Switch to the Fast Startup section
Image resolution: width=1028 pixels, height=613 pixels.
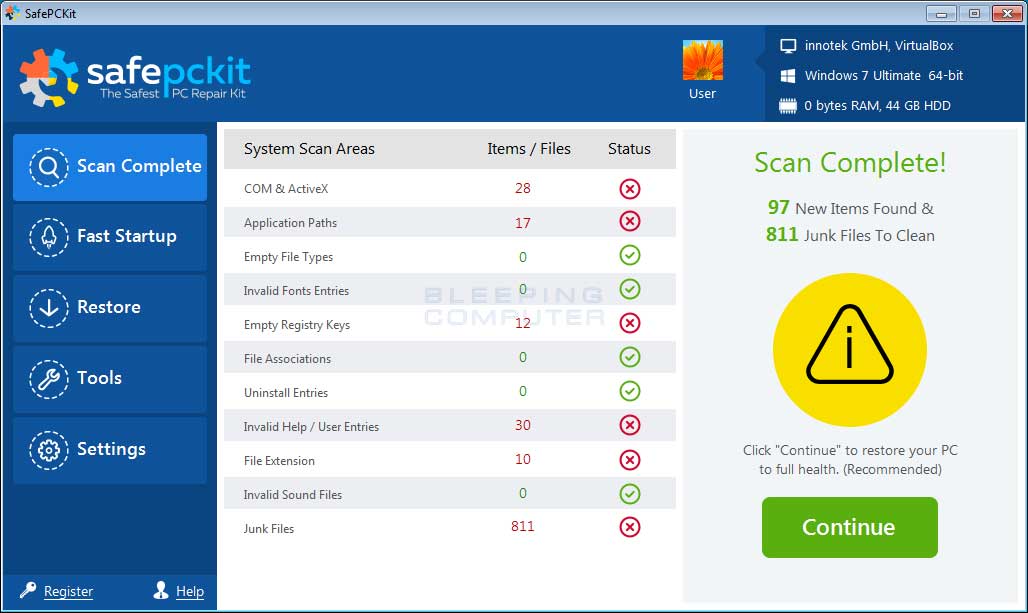(110, 237)
